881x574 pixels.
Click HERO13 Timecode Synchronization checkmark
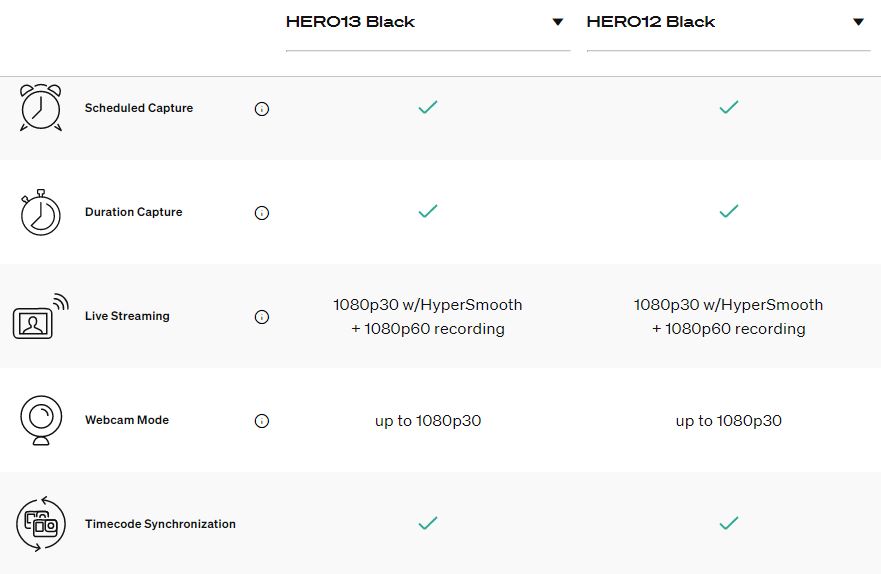[428, 523]
